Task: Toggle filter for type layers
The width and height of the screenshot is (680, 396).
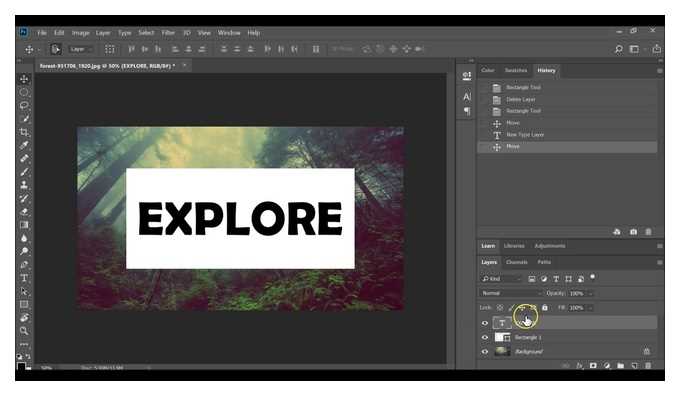Action: pos(556,279)
